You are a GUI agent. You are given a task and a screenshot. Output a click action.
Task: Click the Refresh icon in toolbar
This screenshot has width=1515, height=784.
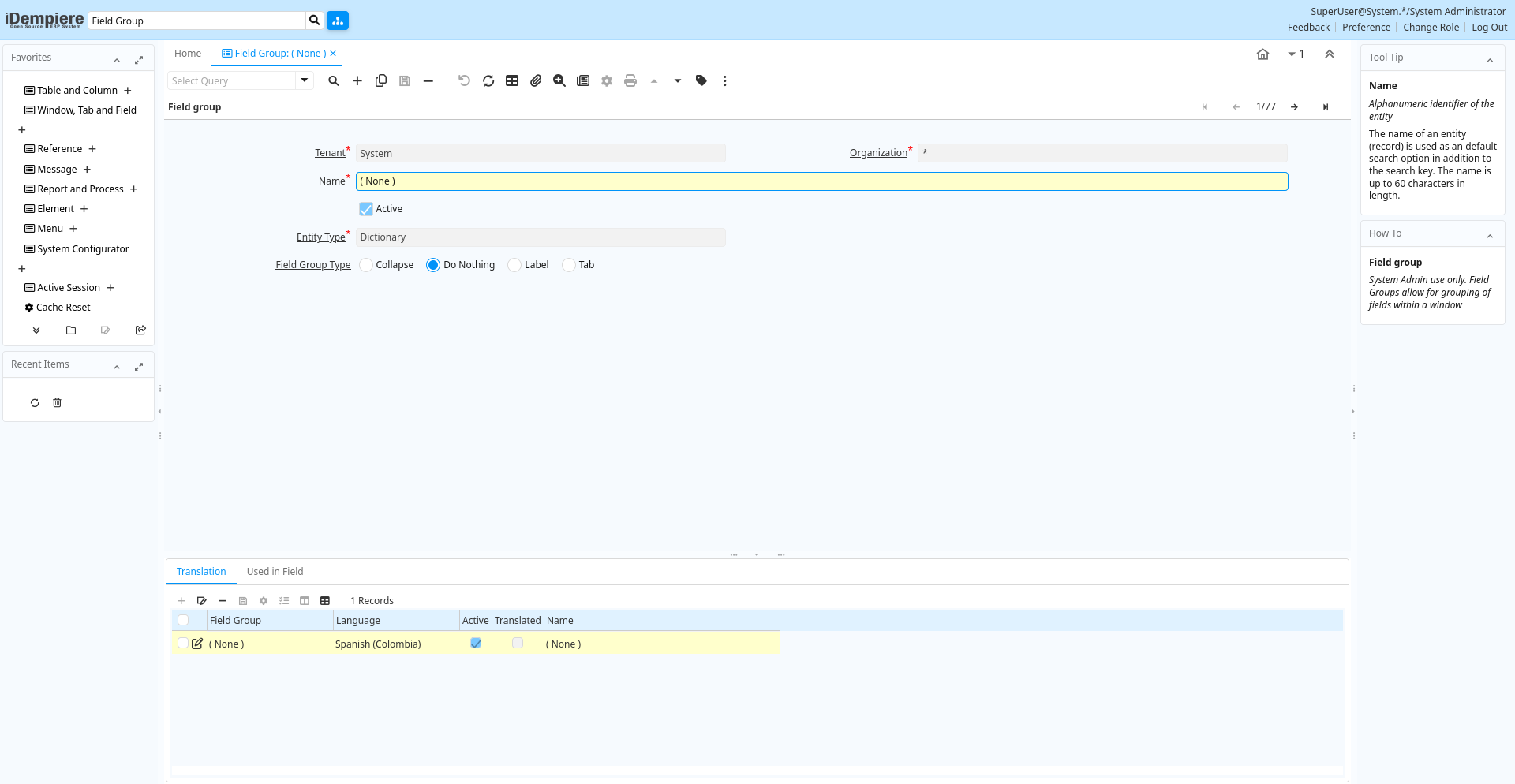click(488, 80)
